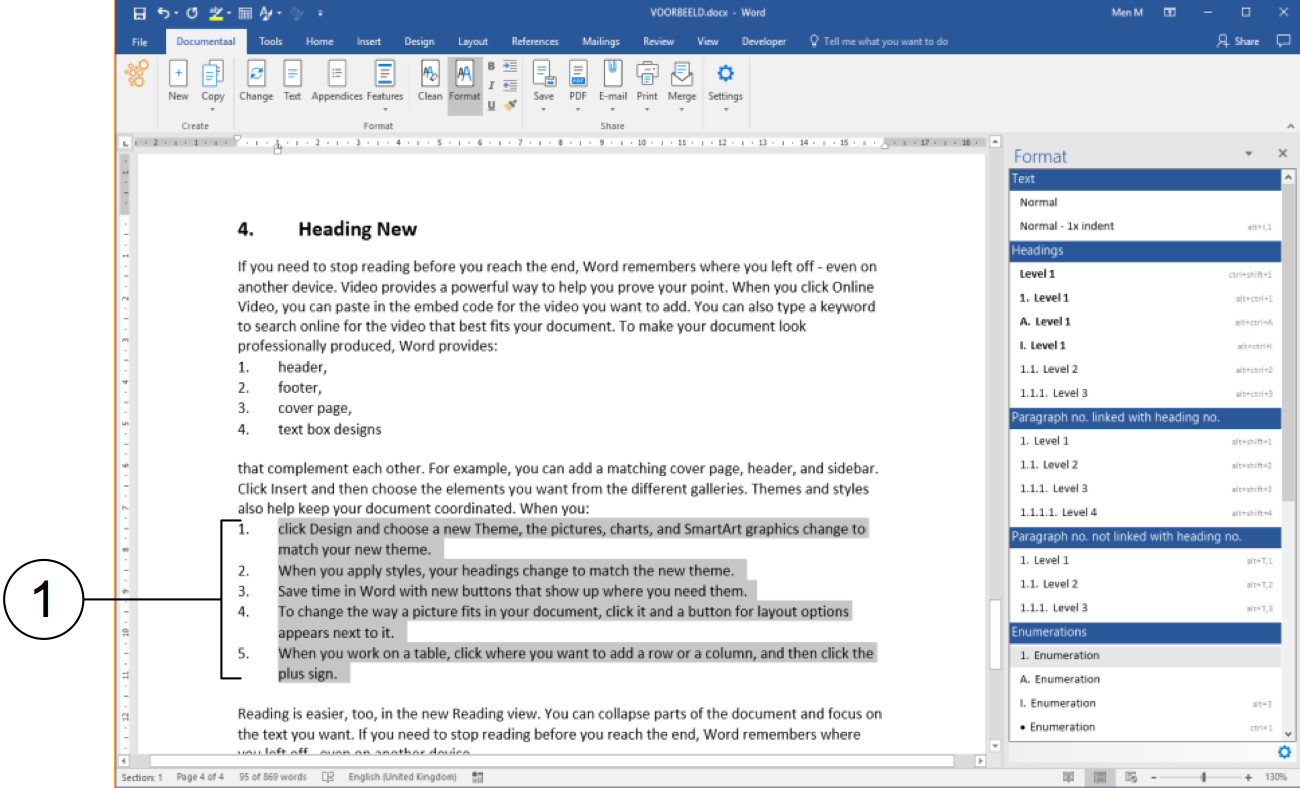Screen dimensions: 1300x788
Task: Open Settings using the ribbon gear icon
Action: pyautogui.click(x=726, y=73)
